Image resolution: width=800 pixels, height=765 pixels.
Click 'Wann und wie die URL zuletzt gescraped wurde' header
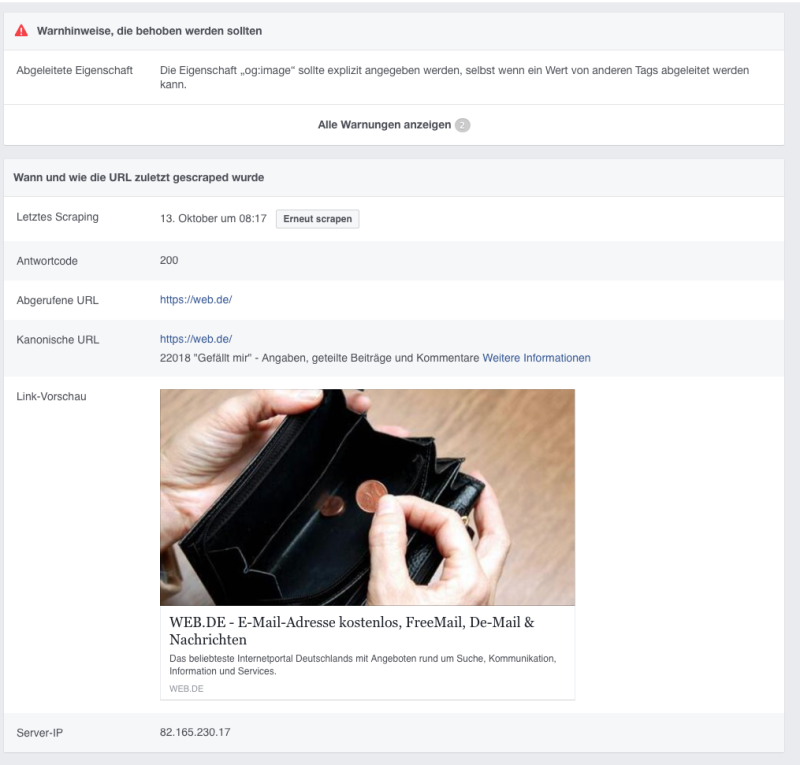tap(139, 178)
